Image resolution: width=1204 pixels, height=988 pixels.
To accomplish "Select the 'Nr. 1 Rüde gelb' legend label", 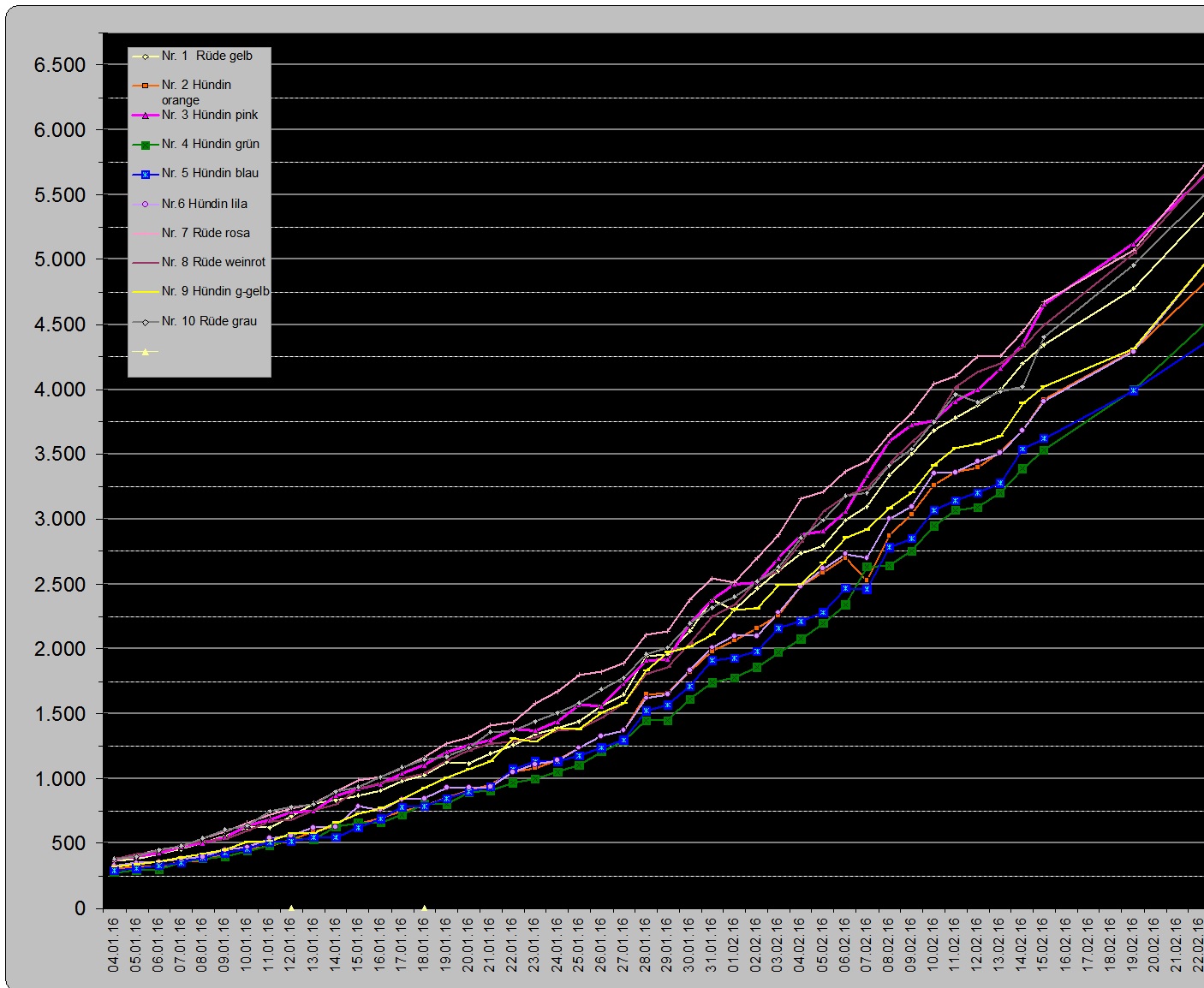I will pos(207,56).
